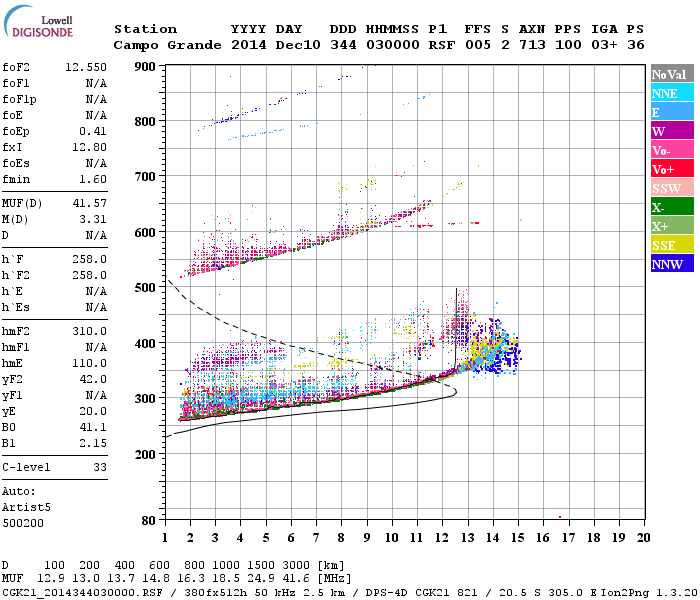Click the yF2 value 42.0
This screenshot has width=700, height=600.
click(x=93, y=379)
